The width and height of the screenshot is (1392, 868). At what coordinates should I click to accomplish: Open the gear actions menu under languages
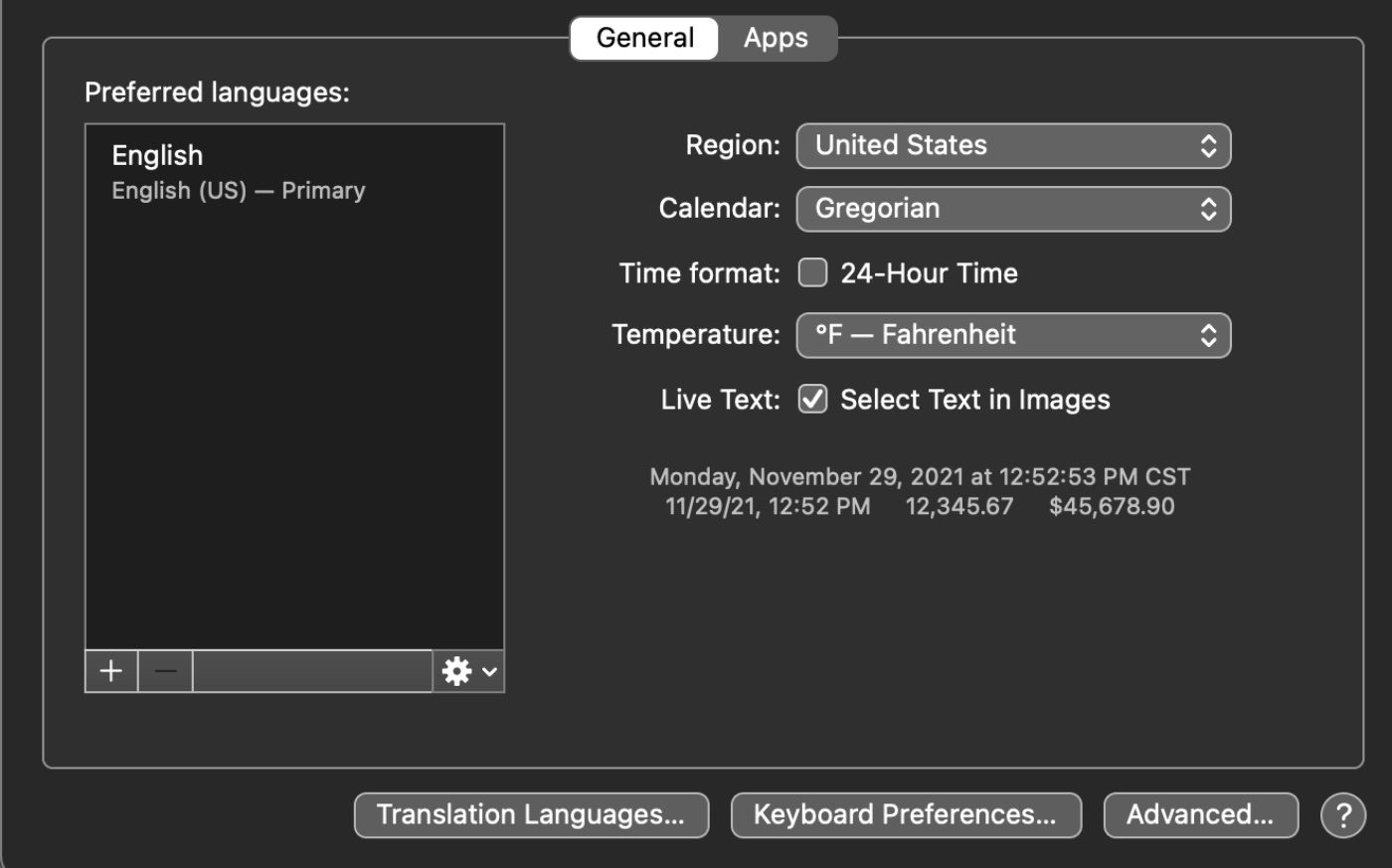pos(457,671)
